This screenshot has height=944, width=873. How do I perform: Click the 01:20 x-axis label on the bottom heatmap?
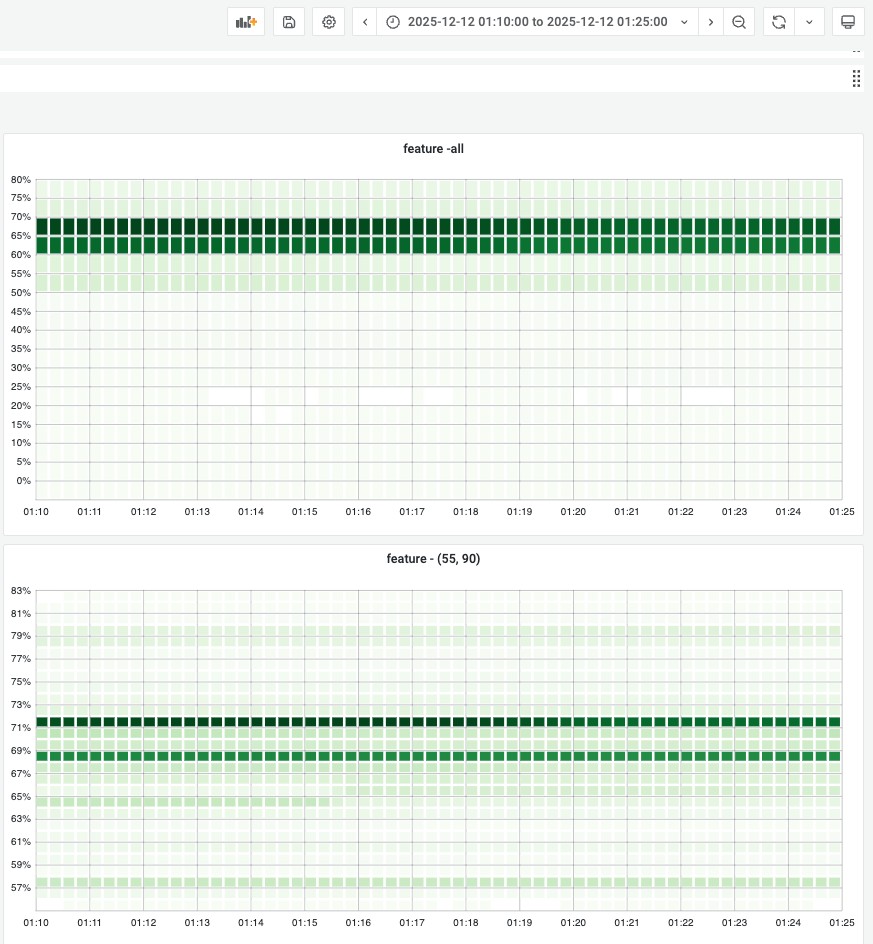click(x=573, y=922)
